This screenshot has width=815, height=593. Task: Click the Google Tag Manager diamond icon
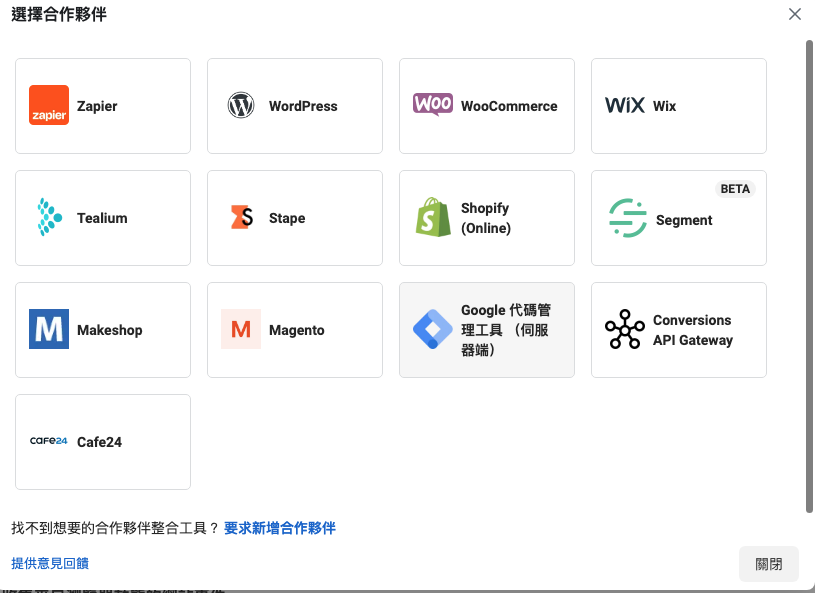coord(433,329)
